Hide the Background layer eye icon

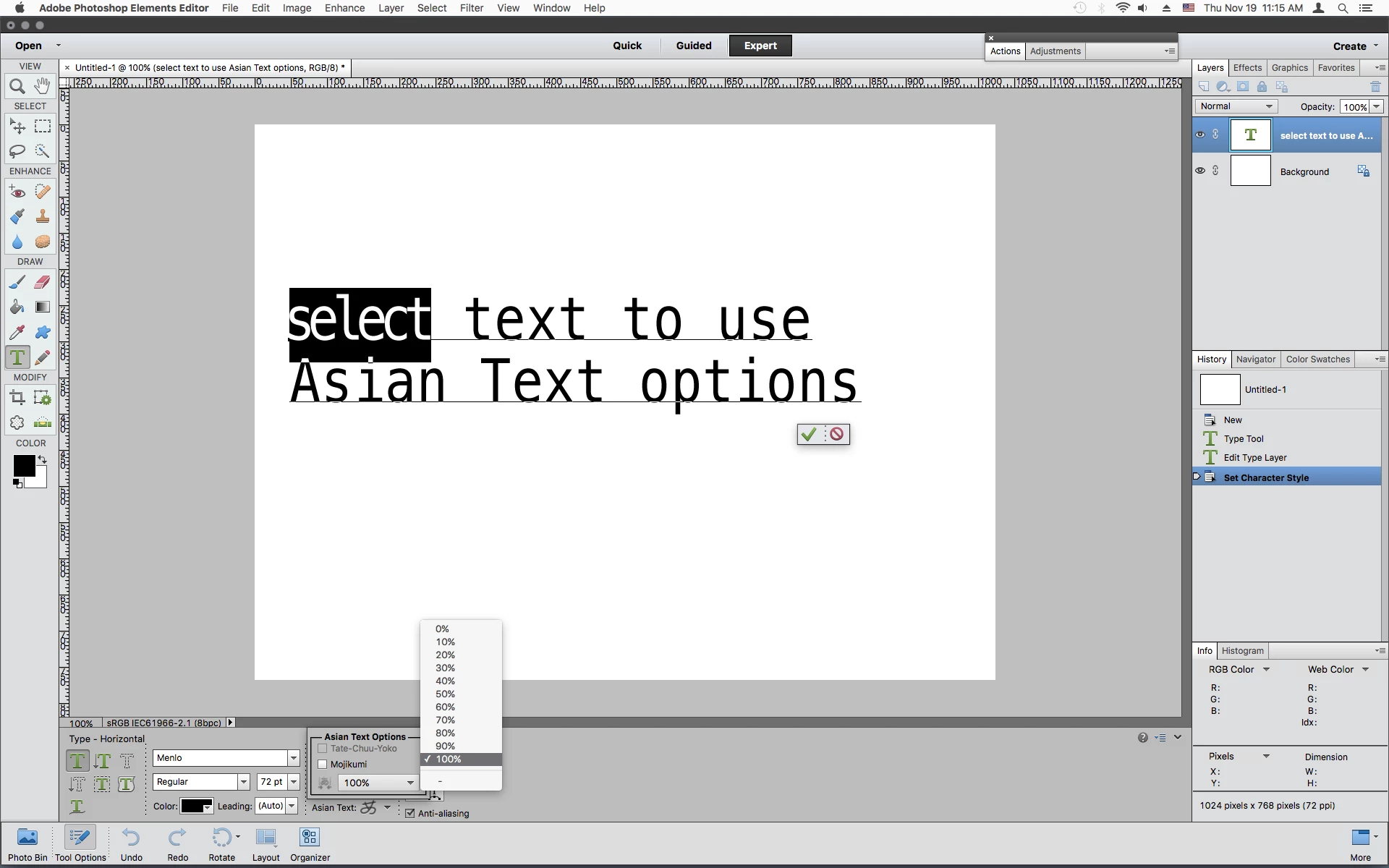pos(1200,171)
